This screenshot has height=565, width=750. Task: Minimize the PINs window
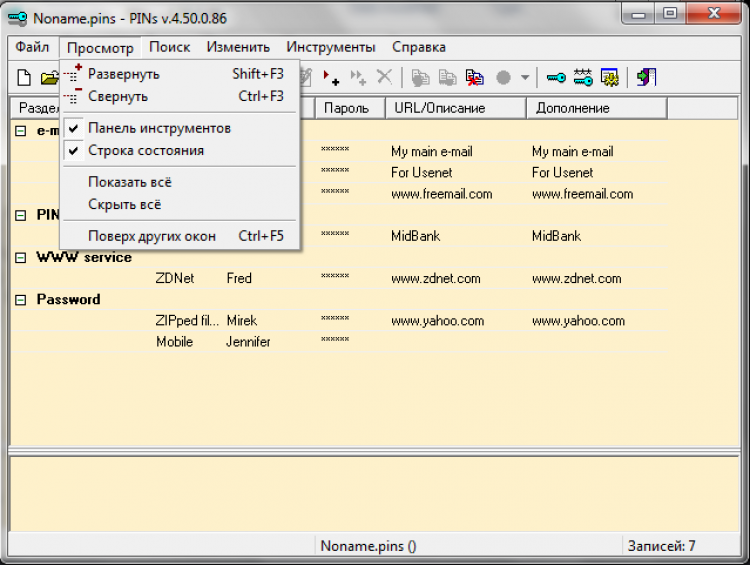pyautogui.click(x=638, y=13)
